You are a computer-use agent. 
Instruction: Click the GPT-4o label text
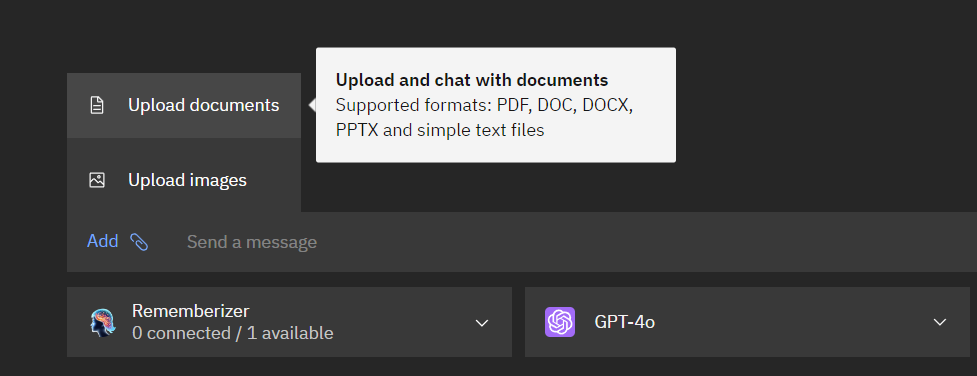(624, 322)
